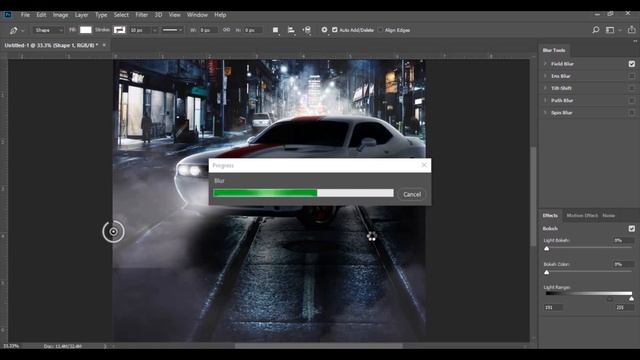Click the Photoshop logo icon
This screenshot has height=360, width=640.
pyautogui.click(x=8, y=15)
